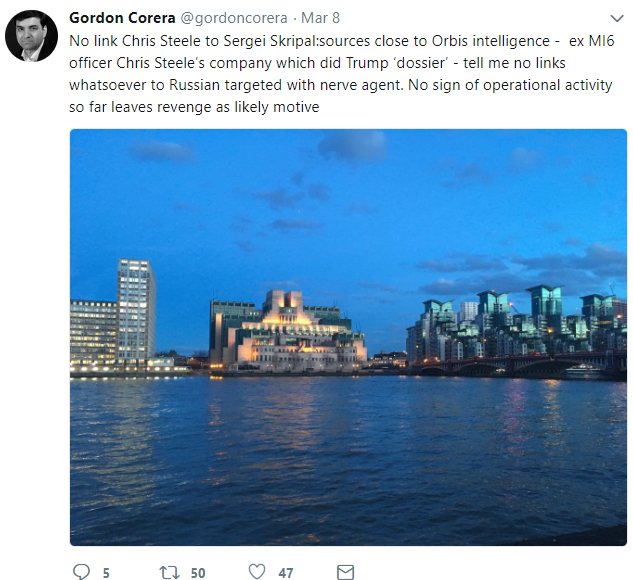
Task: Send tweet via the envelope message icon
Action: (346, 572)
